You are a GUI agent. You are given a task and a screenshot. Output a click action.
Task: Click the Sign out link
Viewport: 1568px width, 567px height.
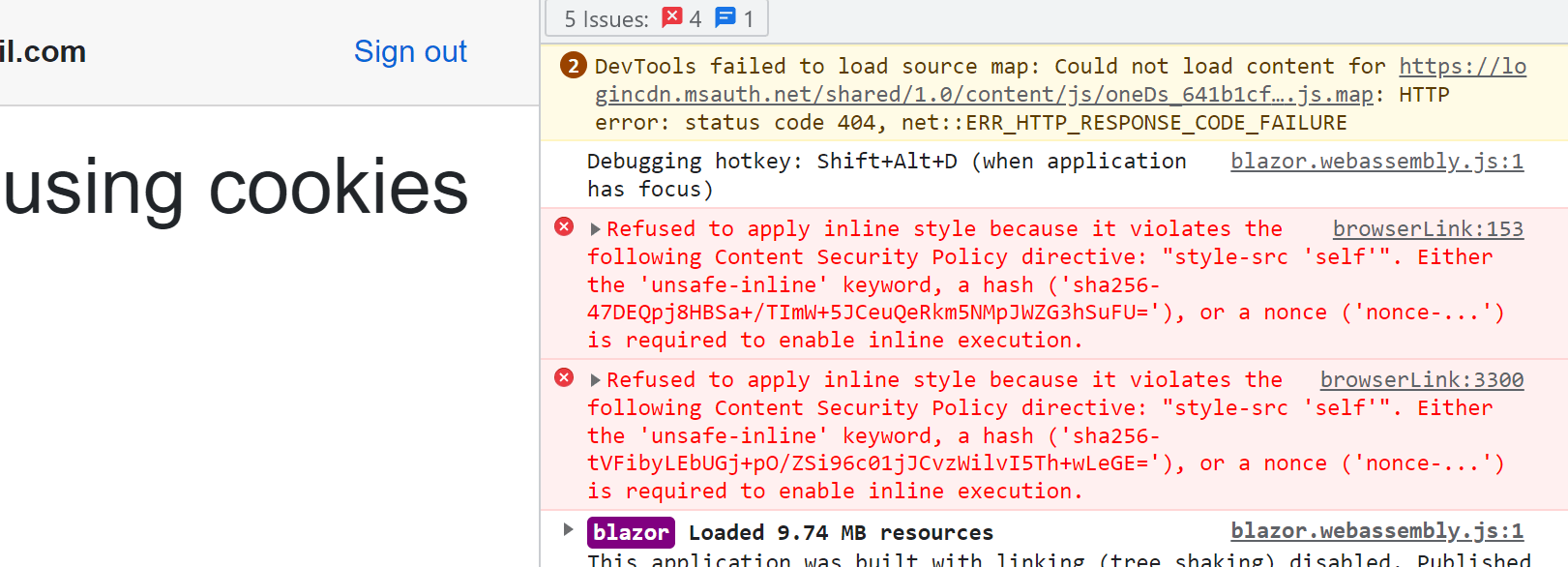tap(410, 51)
